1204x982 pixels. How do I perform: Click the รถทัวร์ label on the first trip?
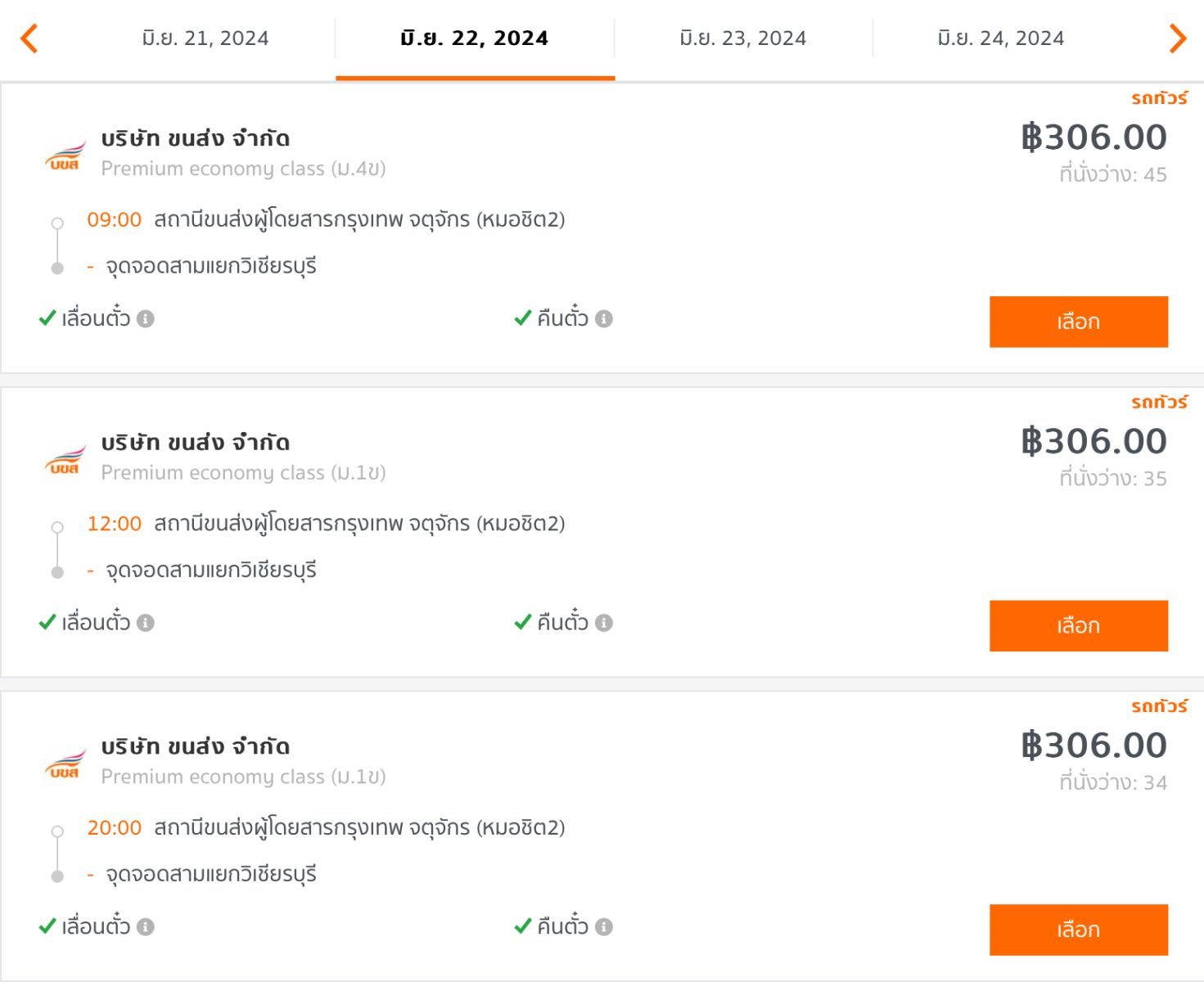pyautogui.click(x=1159, y=98)
